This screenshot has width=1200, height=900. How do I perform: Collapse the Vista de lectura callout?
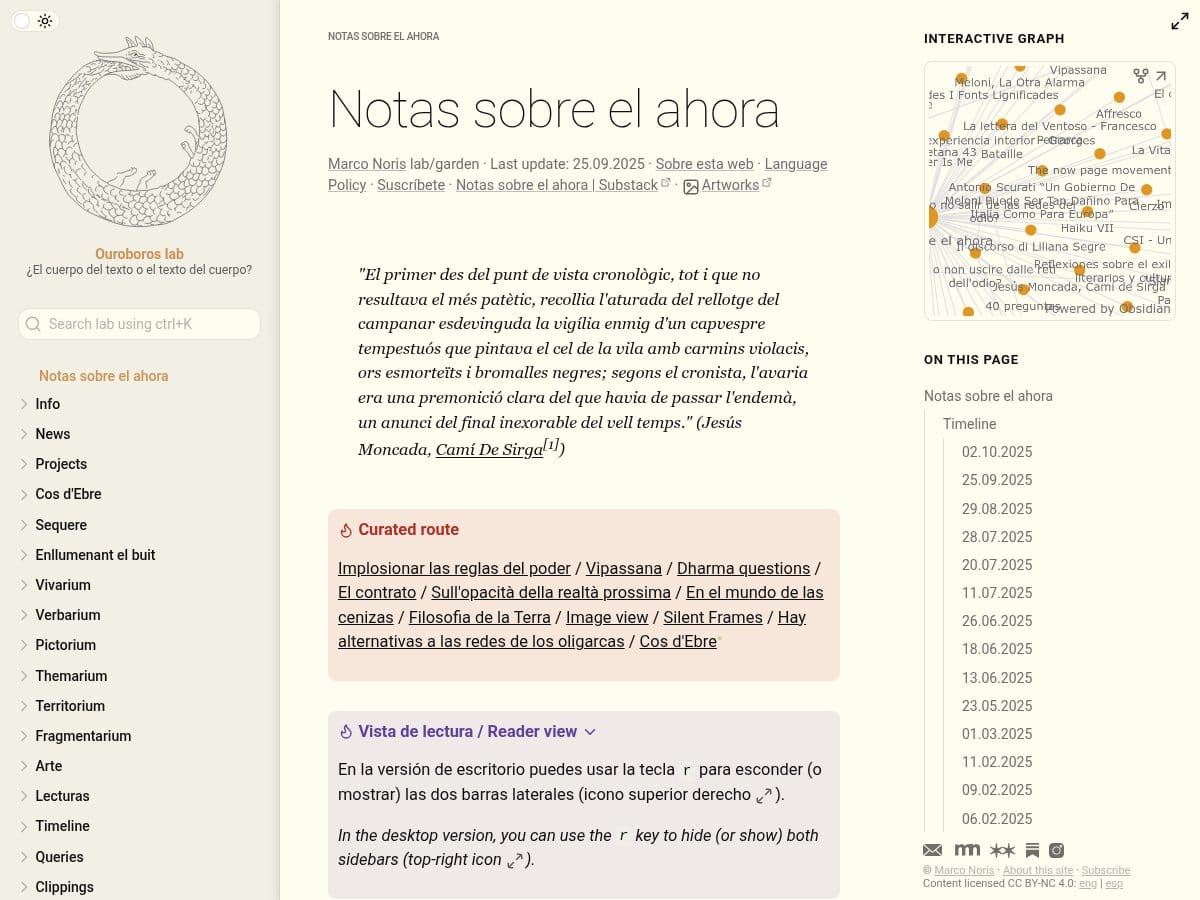pos(590,732)
